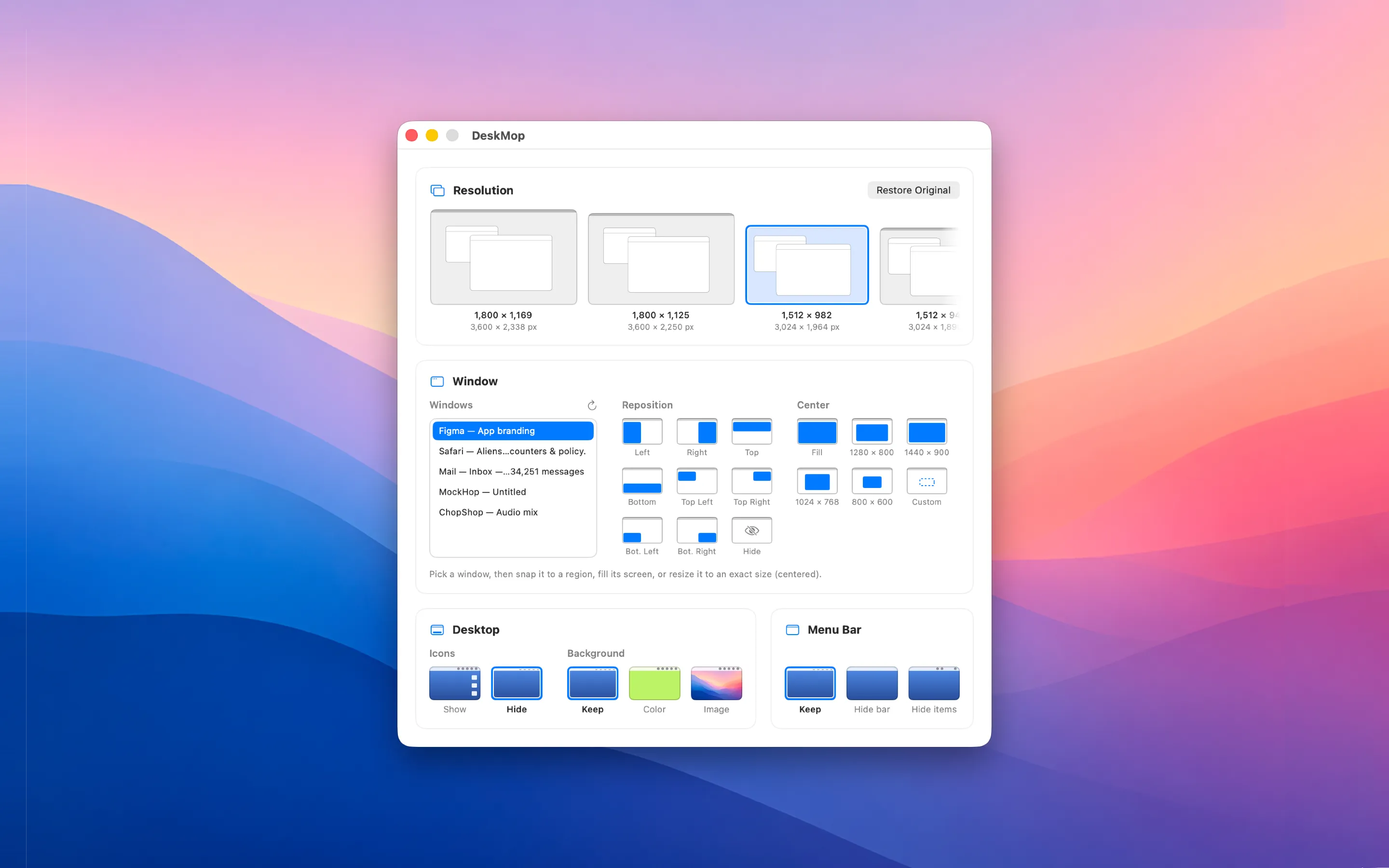The height and width of the screenshot is (868, 1389).
Task: Snap window to the Right region
Action: (x=697, y=432)
